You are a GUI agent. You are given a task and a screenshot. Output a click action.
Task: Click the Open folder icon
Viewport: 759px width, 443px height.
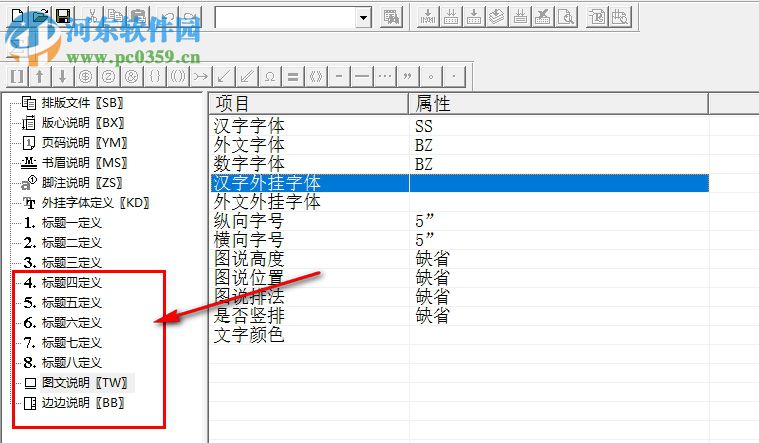40,16
